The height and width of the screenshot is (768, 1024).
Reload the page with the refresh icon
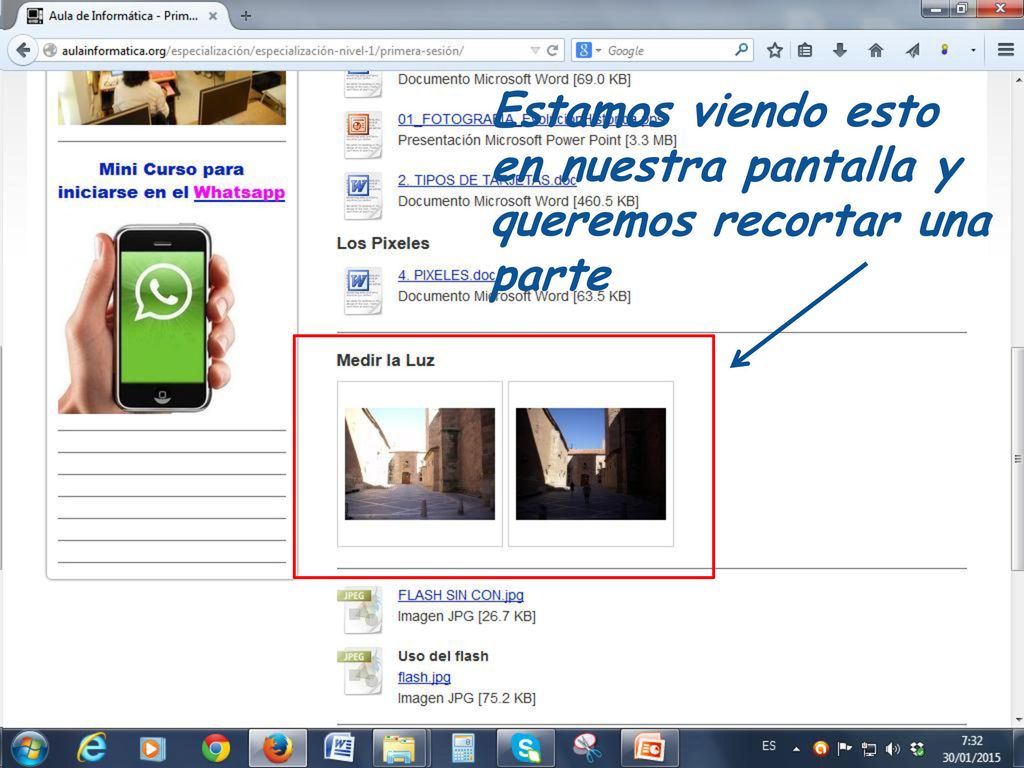coord(552,50)
